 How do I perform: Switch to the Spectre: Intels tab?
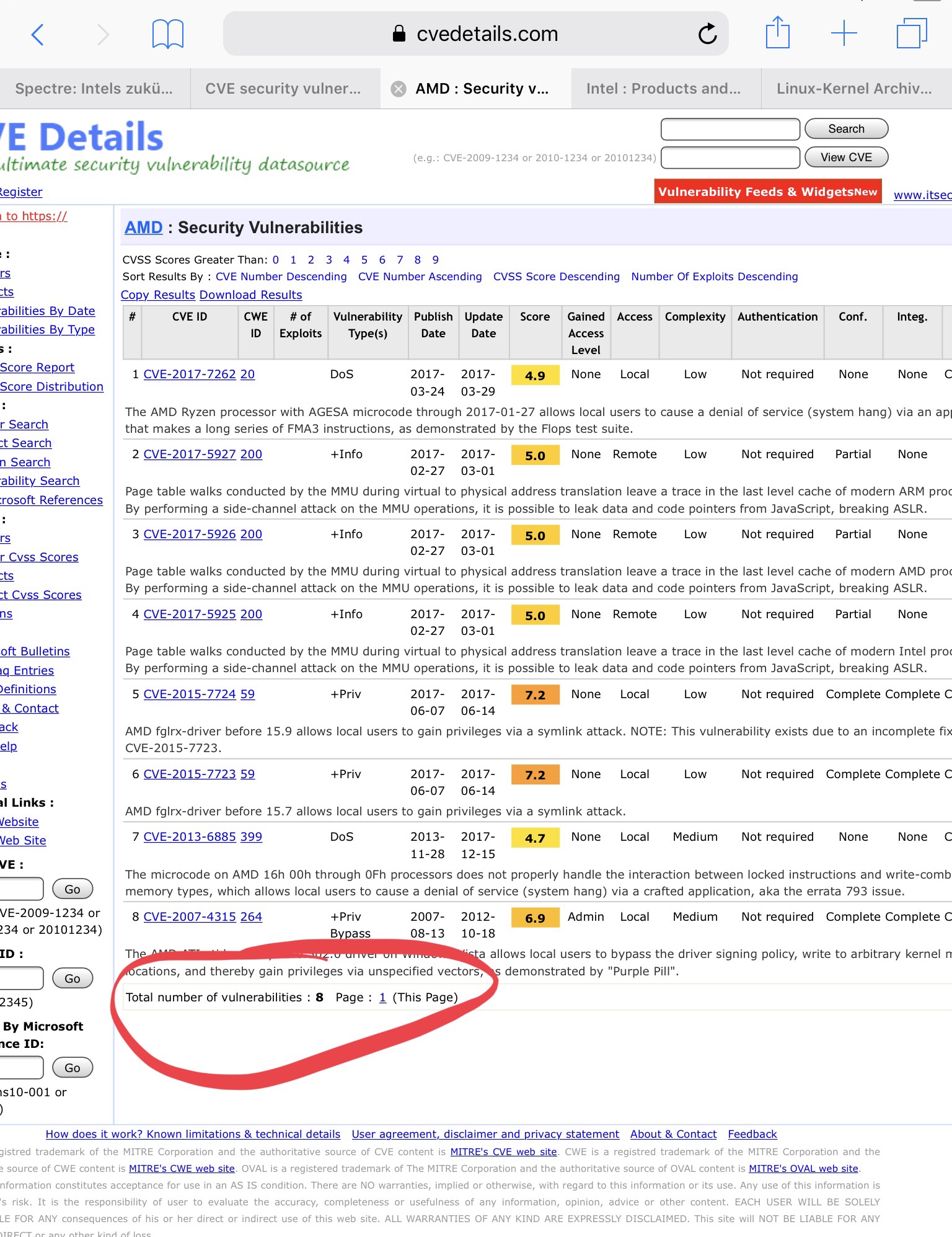[94, 89]
